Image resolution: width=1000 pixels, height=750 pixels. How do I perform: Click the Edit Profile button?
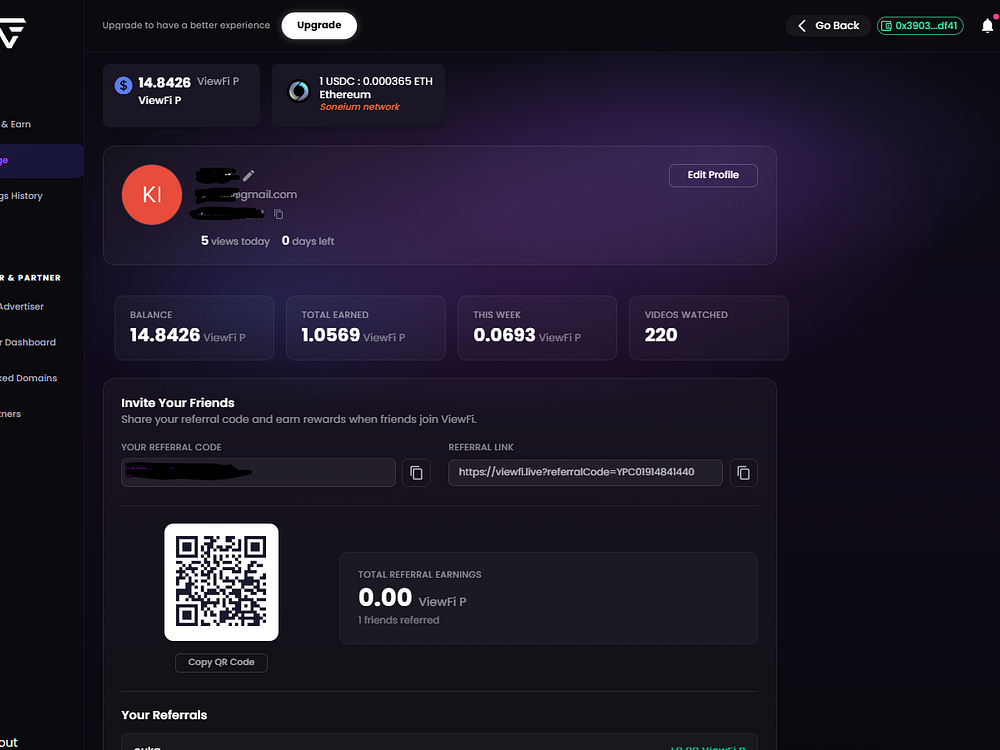click(x=713, y=175)
